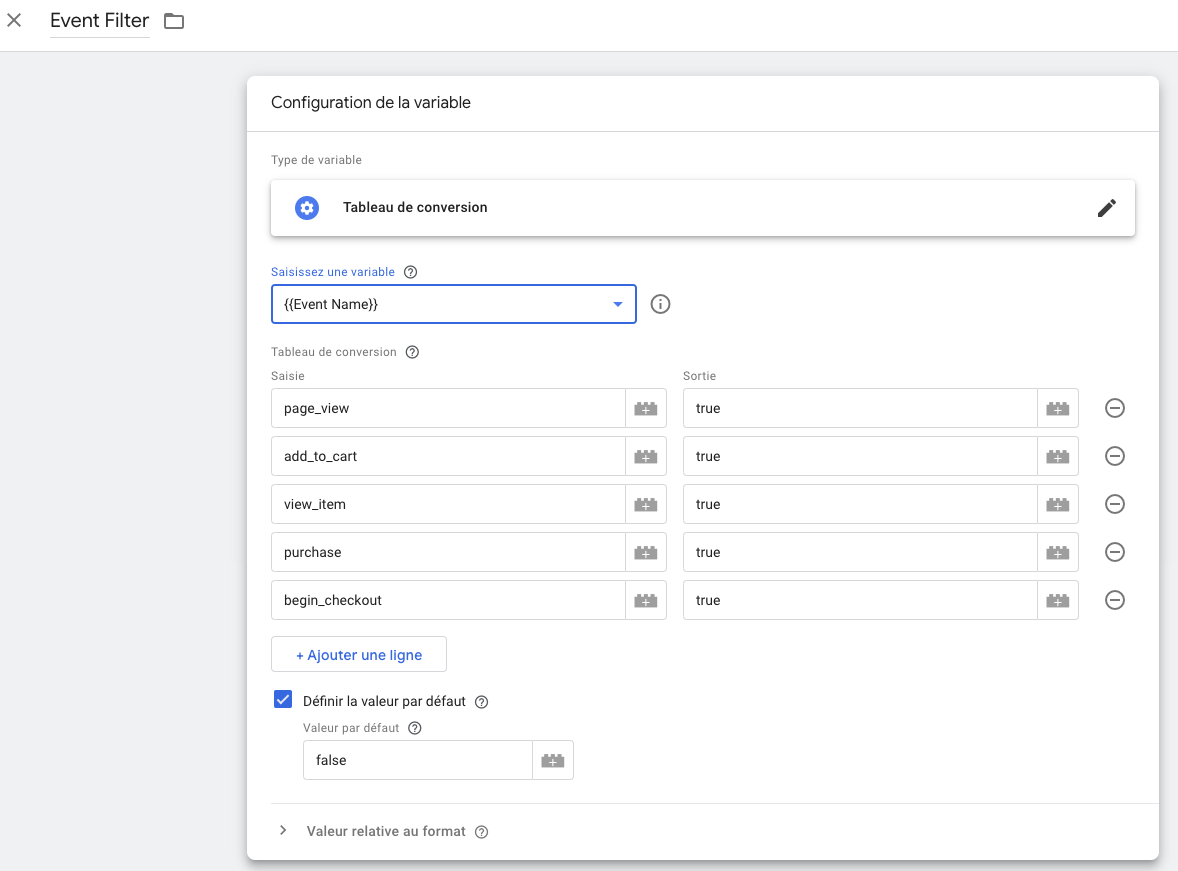This screenshot has width=1178, height=871.
Task: Open folder icon next to Event Filter title
Action: pos(174,21)
